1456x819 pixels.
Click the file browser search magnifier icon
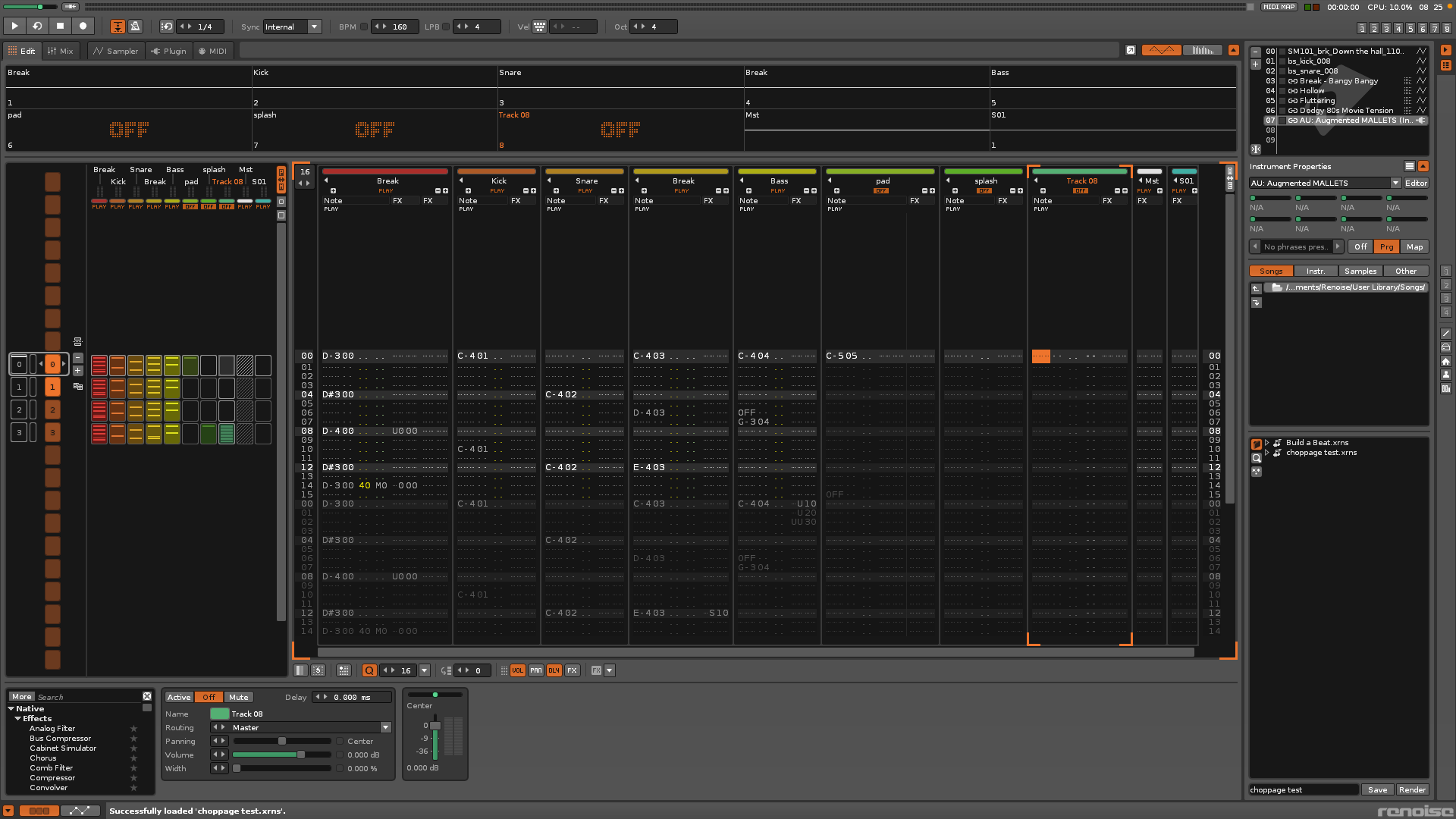point(1256,458)
